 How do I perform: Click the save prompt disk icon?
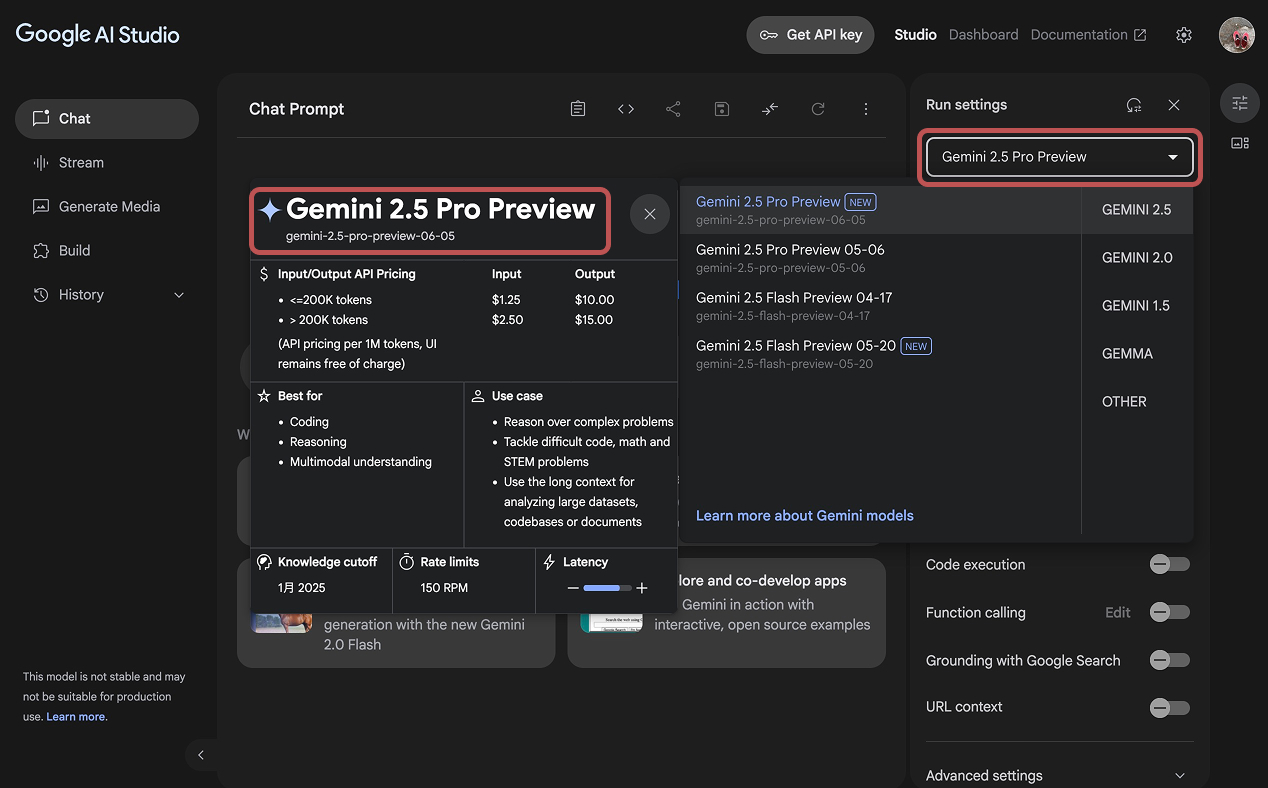pyautogui.click(x=722, y=109)
